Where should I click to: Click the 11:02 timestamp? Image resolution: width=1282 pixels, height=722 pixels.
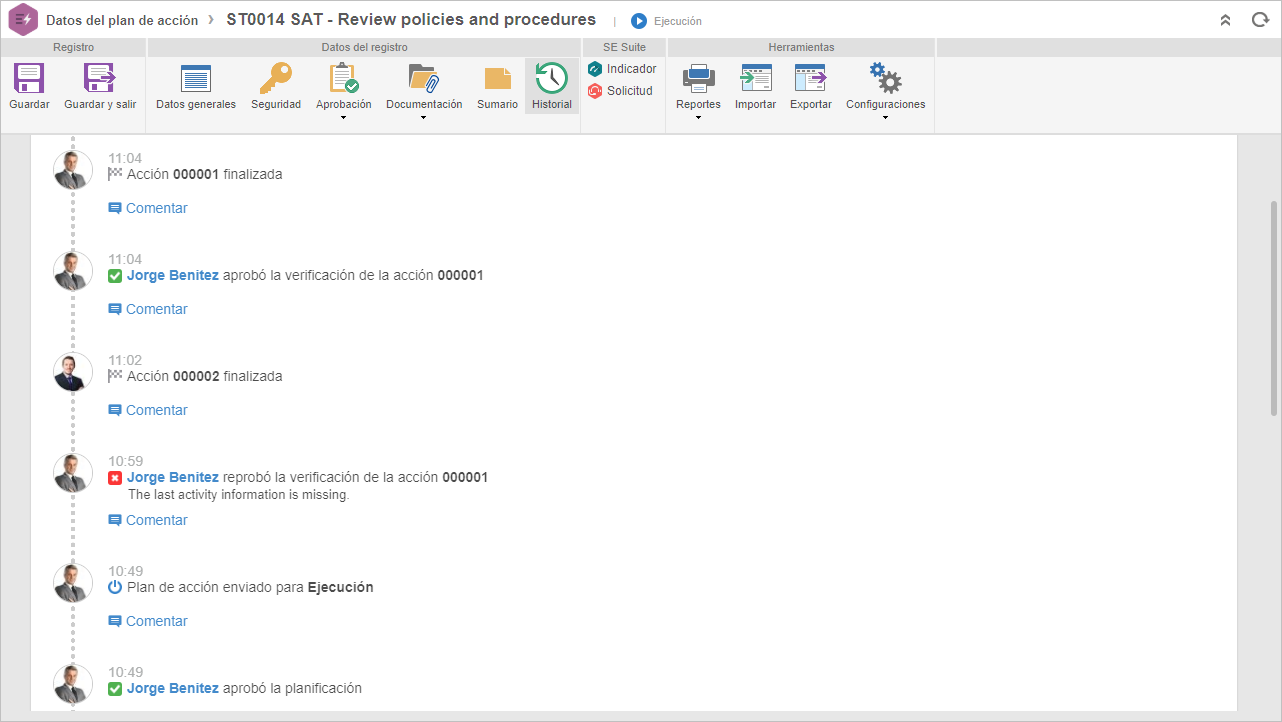click(x=125, y=360)
